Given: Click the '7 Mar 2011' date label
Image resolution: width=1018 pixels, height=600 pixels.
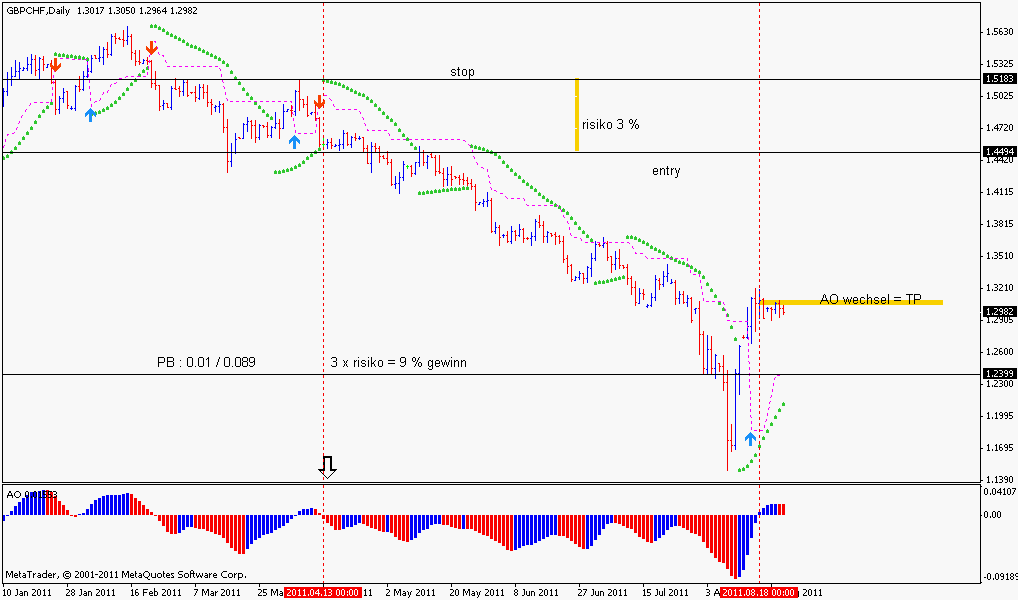Looking at the screenshot, I should [x=217, y=592].
